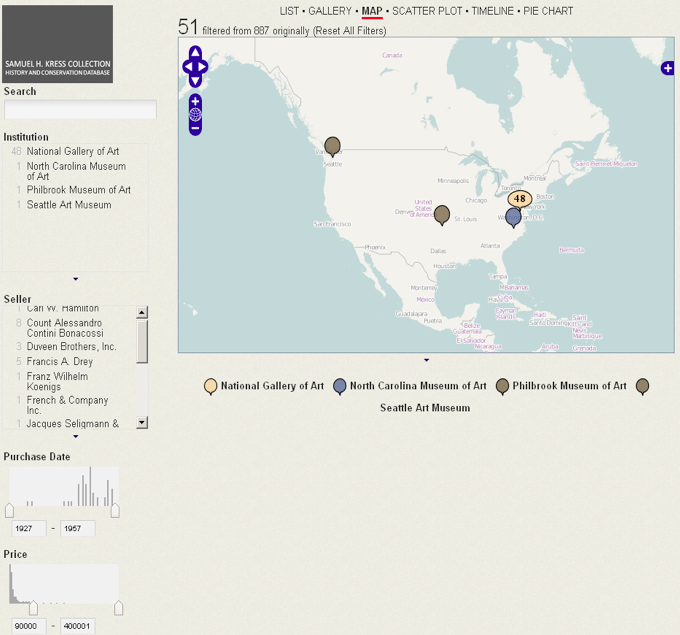Expand the Seller list with the arrow

[x=76, y=436]
